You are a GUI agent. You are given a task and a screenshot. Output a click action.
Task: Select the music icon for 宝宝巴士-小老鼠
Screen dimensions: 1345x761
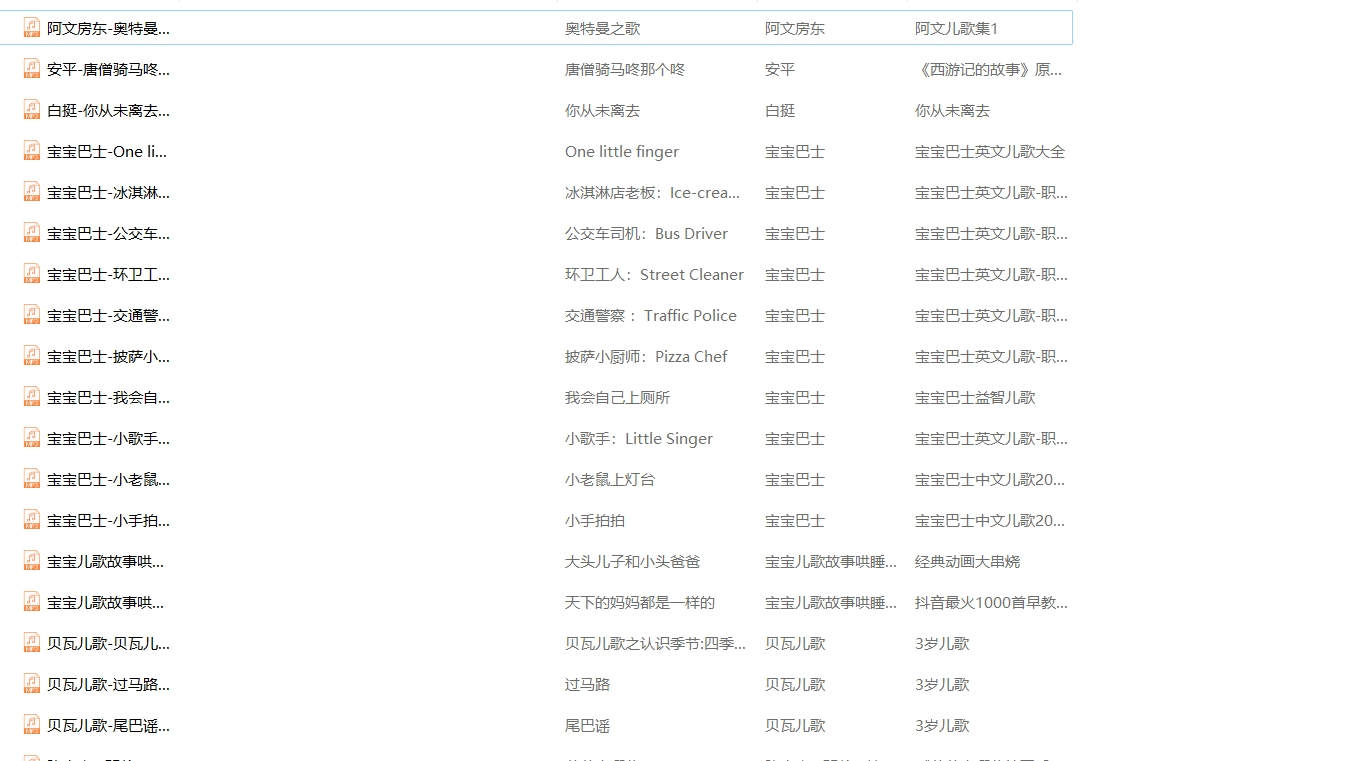point(32,479)
